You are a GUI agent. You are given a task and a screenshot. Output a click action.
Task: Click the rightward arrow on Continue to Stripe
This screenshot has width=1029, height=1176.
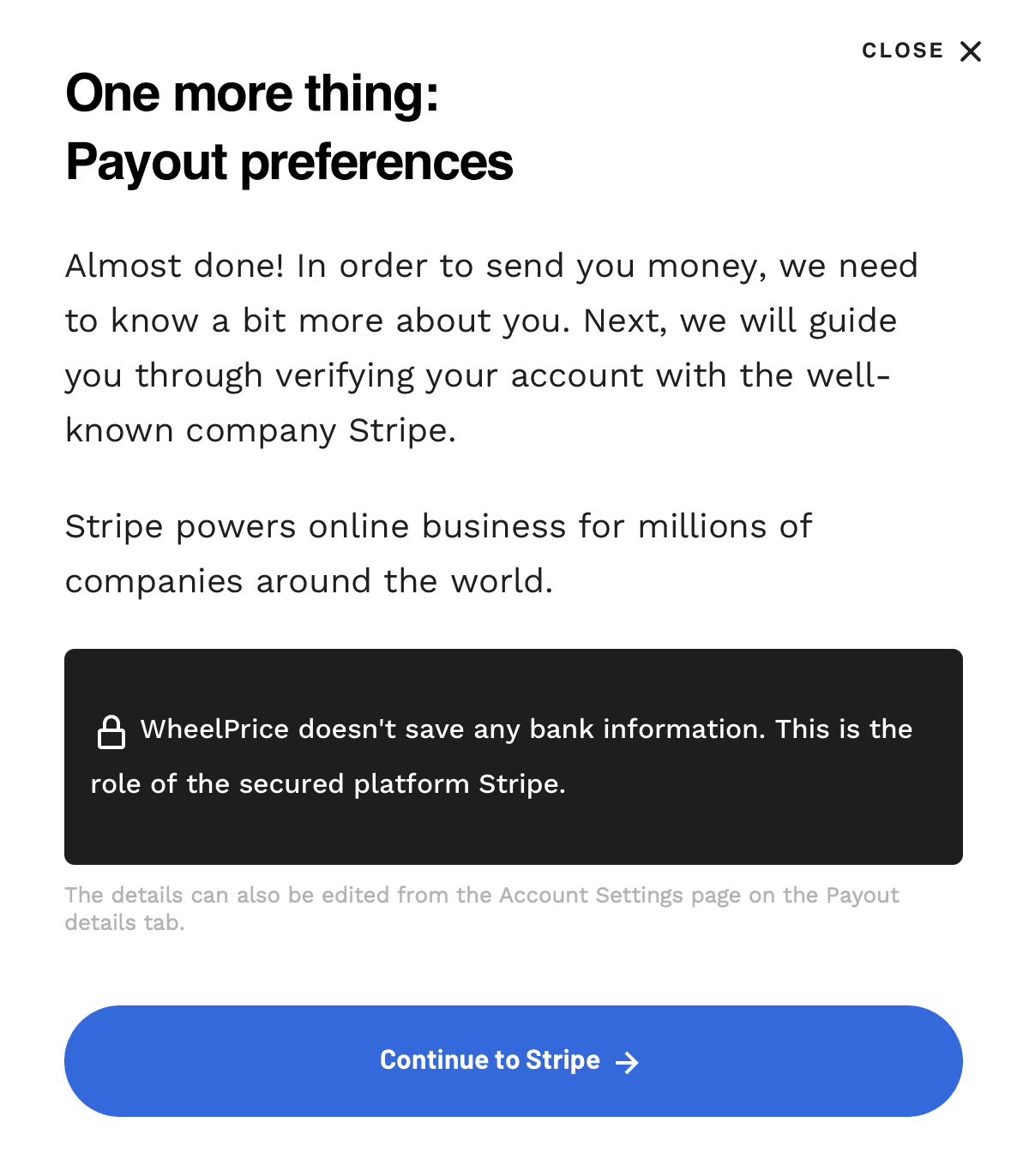click(x=627, y=1061)
